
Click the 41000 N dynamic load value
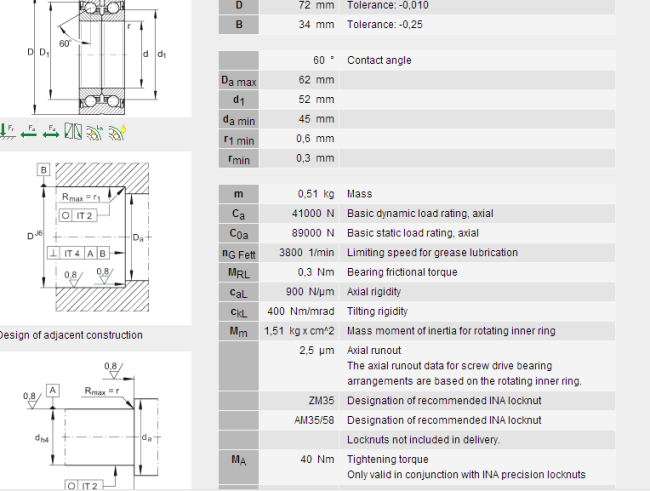coord(313,214)
